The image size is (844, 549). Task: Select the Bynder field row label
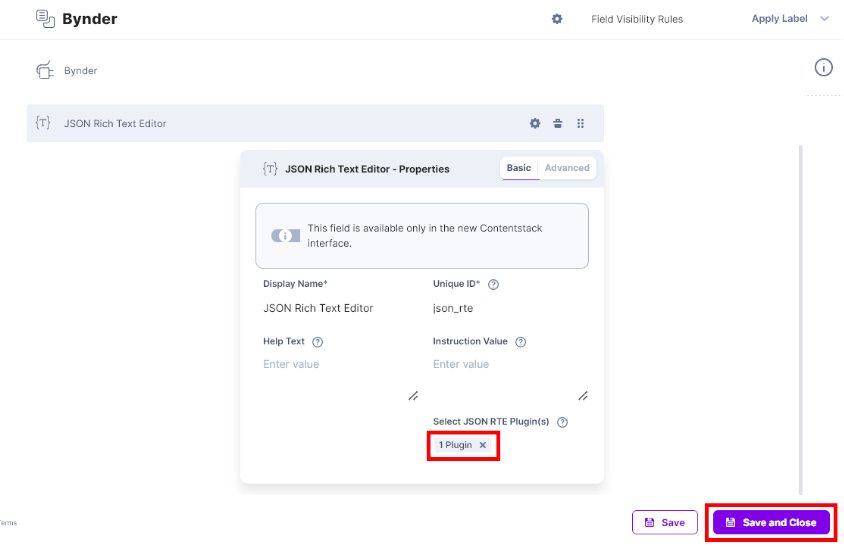(x=80, y=71)
